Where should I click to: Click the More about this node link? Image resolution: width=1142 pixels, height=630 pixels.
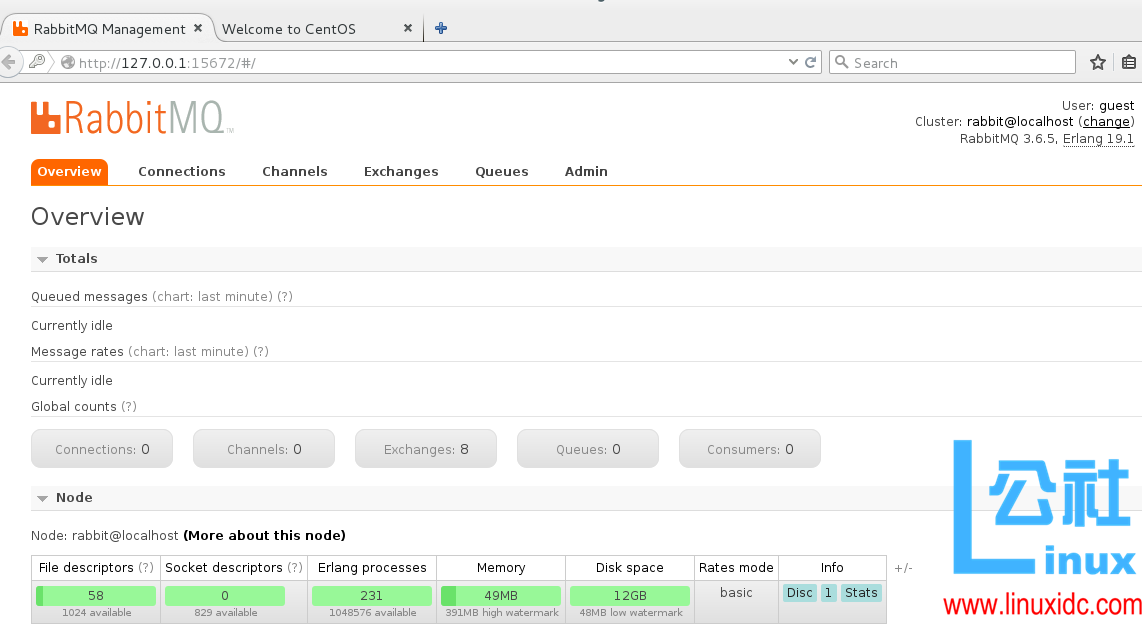[x=264, y=535]
